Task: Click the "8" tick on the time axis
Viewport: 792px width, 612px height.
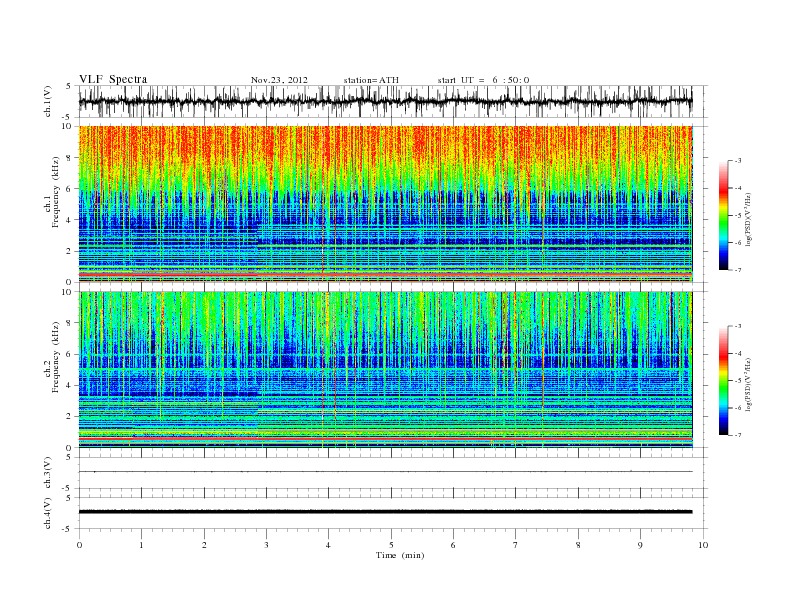Action: [x=578, y=545]
